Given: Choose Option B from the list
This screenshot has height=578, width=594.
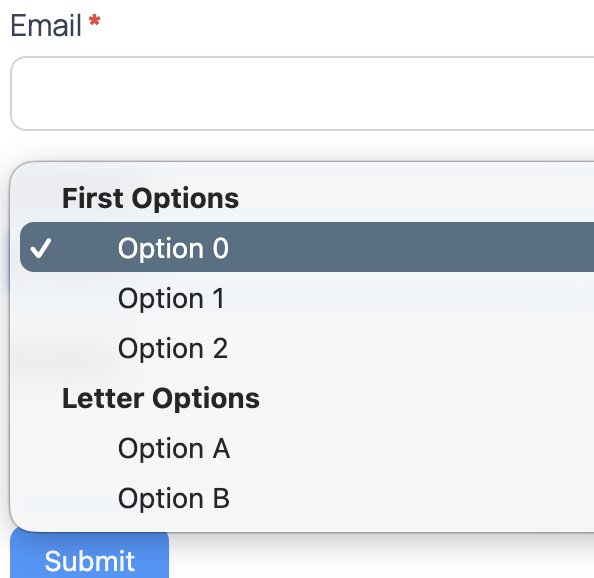Looking at the screenshot, I should pyautogui.click(x=307, y=498).
